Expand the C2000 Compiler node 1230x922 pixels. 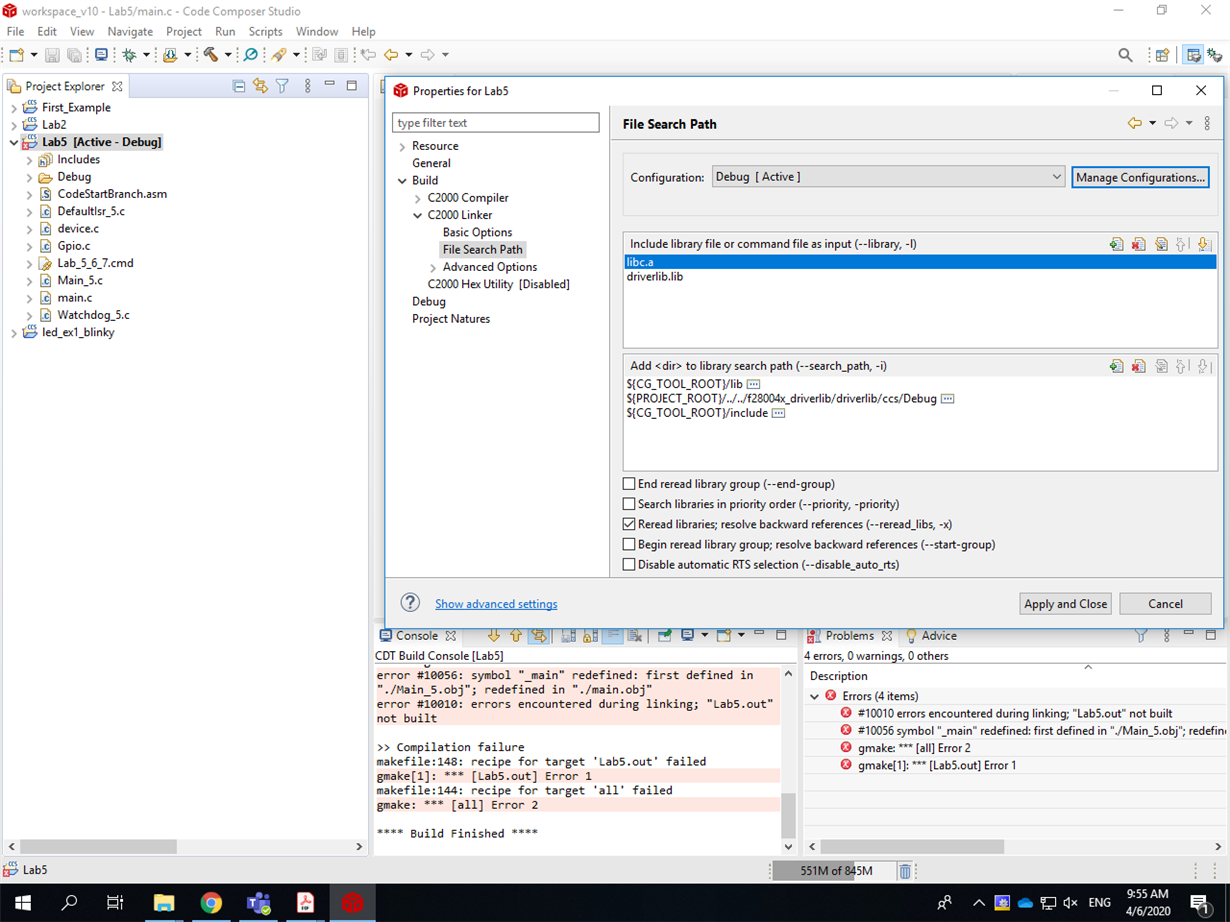point(418,198)
